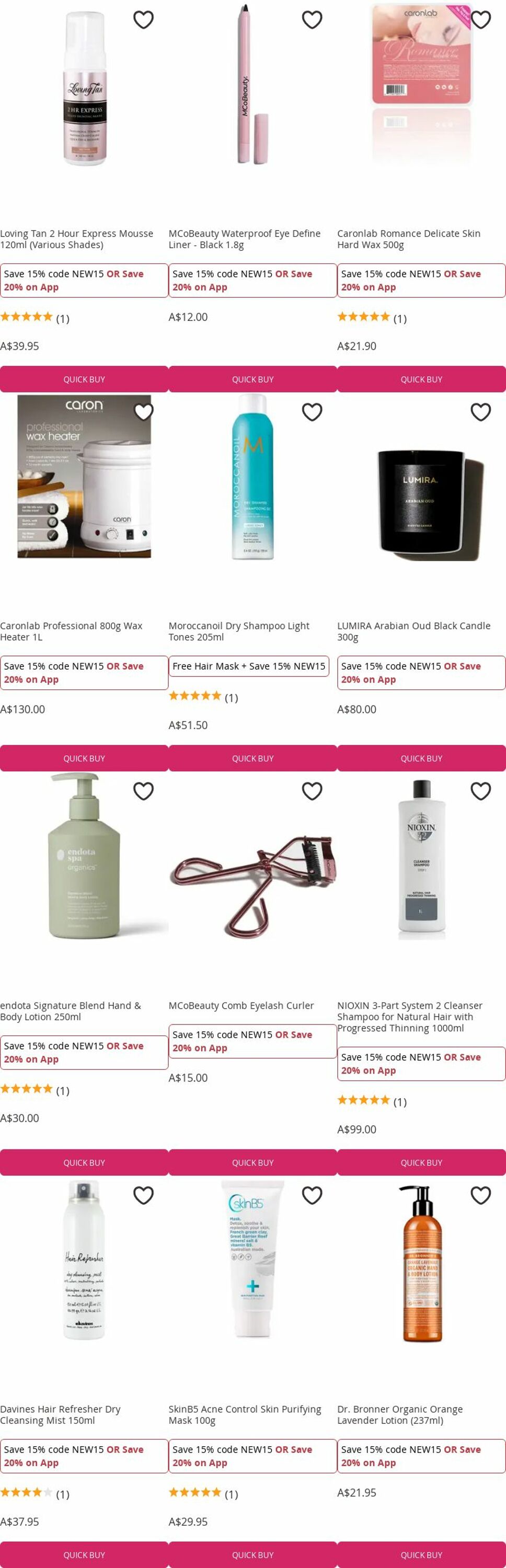
Task: Open SkinB5 Acne Control Purifying Mask page
Action: [245, 1415]
